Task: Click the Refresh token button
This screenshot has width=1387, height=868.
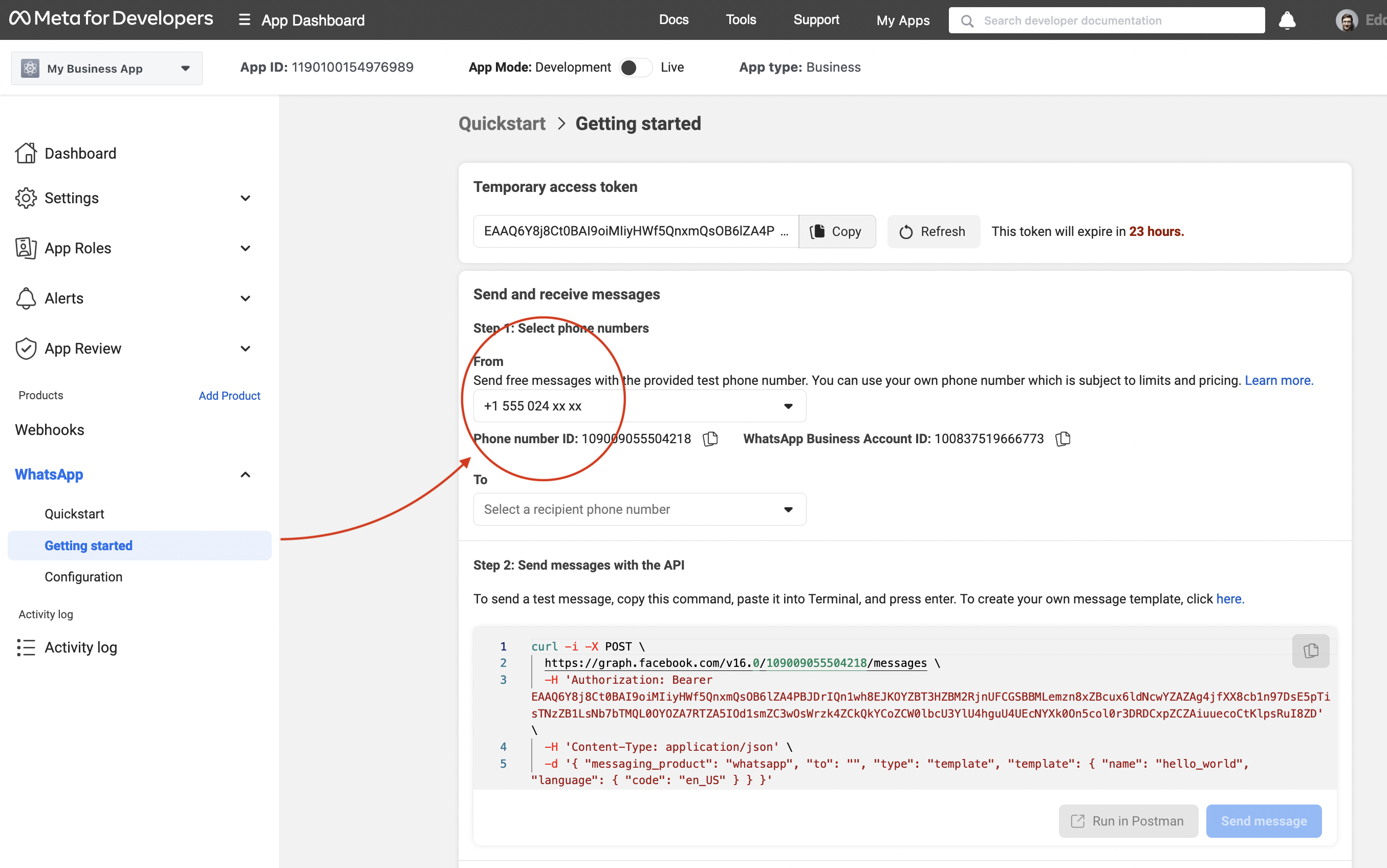Action: (x=934, y=231)
